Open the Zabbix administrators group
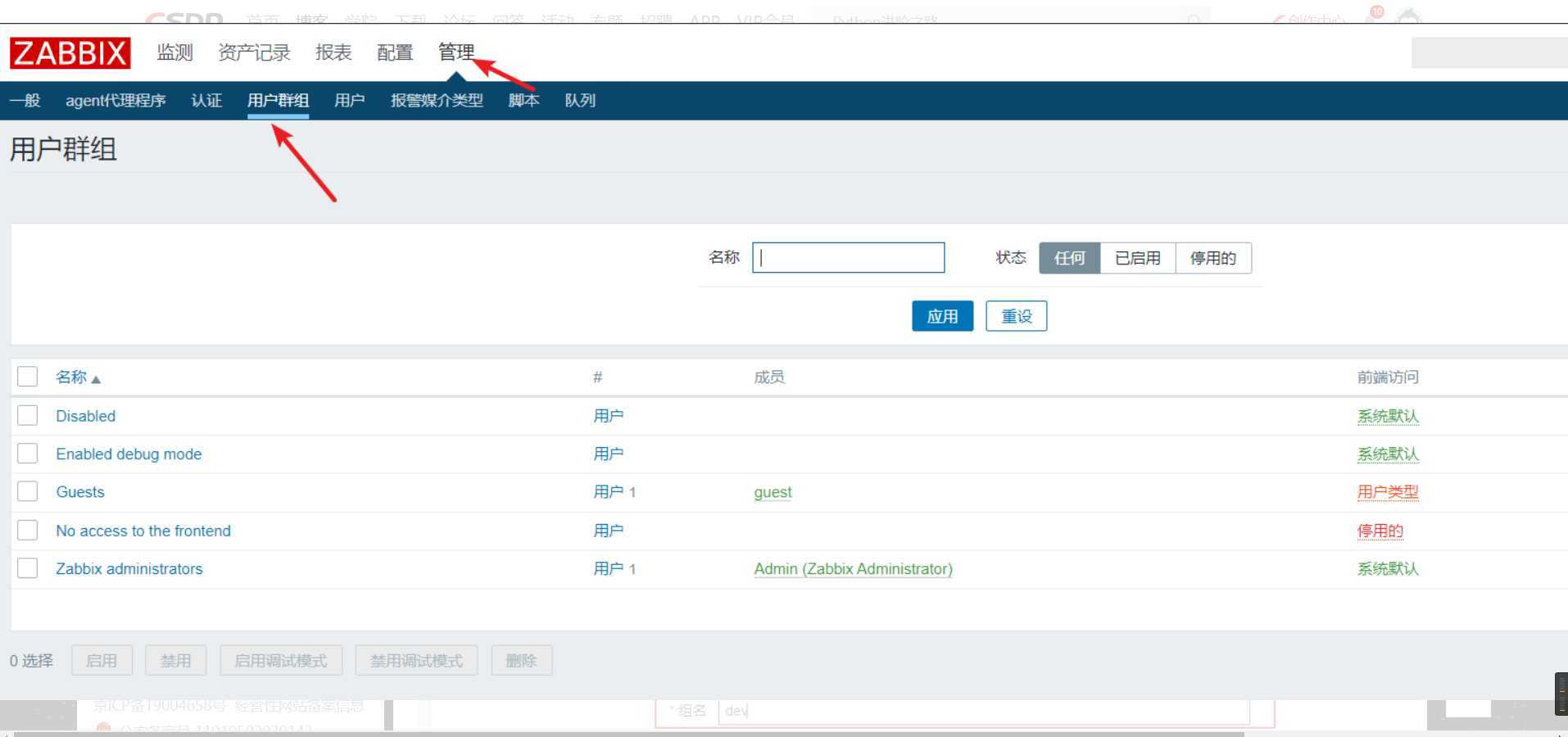The width and height of the screenshot is (1568, 737). pyautogui.click(x=129, y=568)
